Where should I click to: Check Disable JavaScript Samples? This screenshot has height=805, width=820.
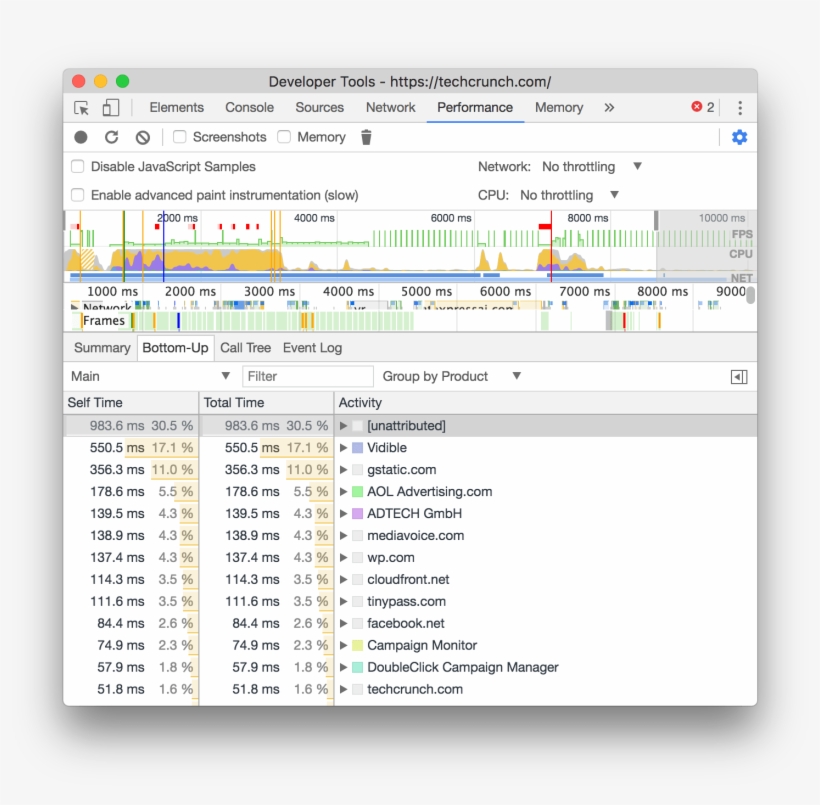coord(77,166)
